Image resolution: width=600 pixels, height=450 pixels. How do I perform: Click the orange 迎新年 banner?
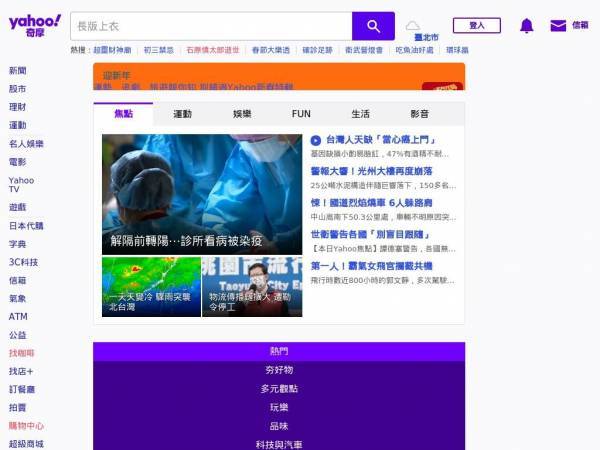[x=279, y=77]
